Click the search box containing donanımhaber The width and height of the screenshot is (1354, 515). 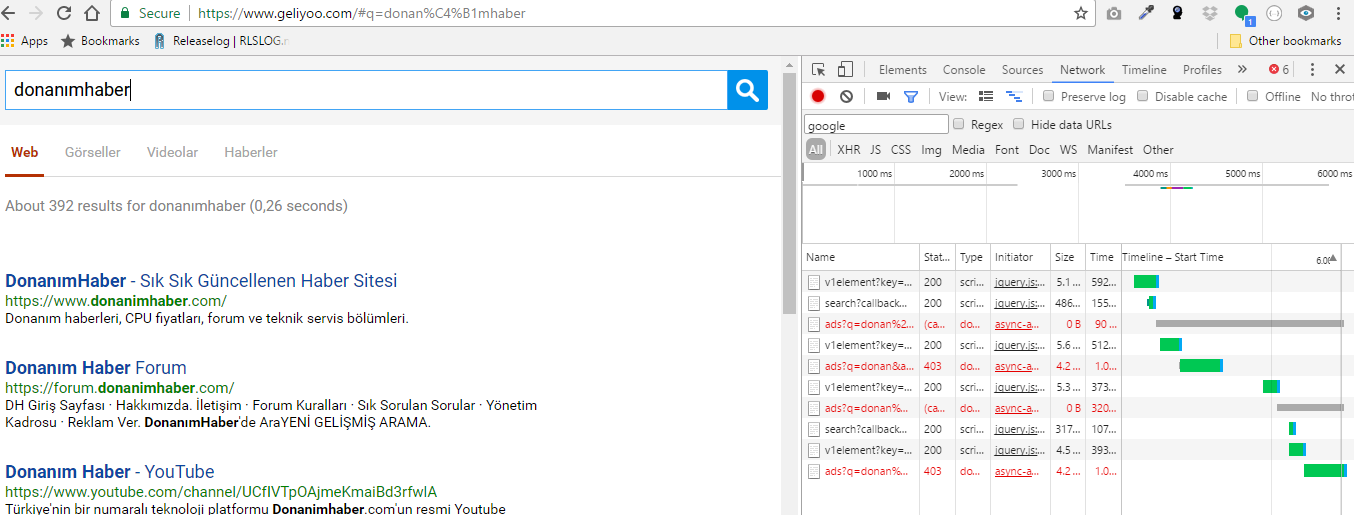click(x=366, y=90)
